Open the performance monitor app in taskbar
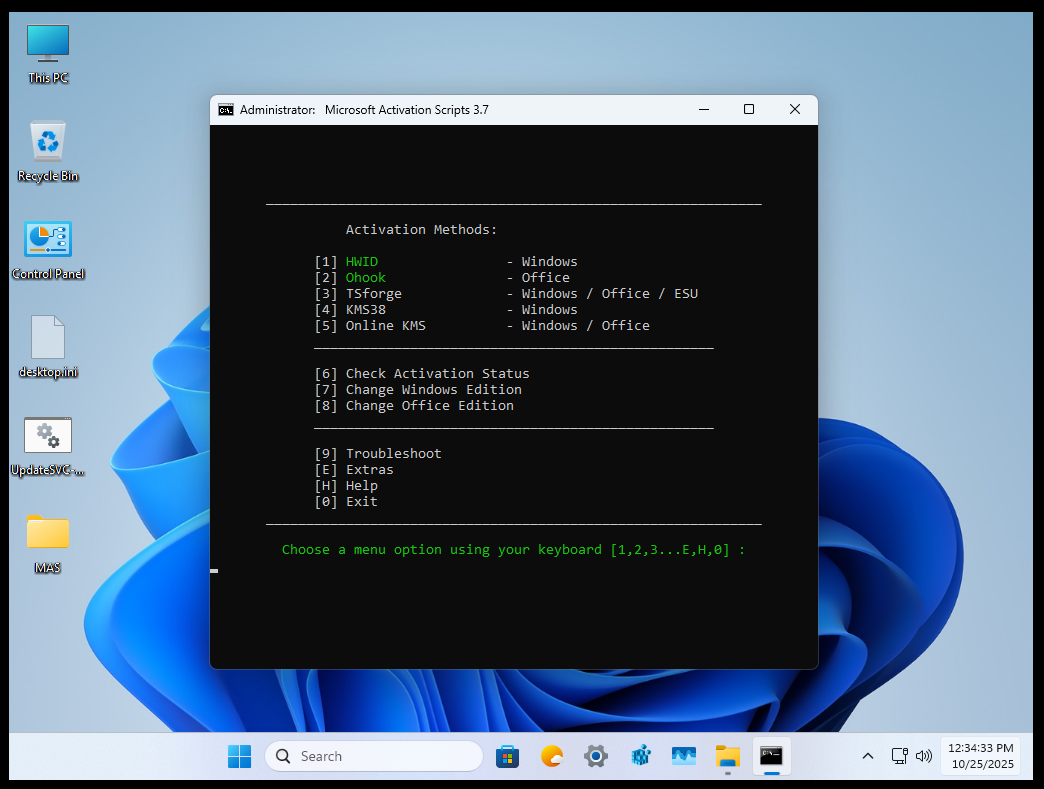Viewport: 1044px width, 789px height. tap(684, 756)
